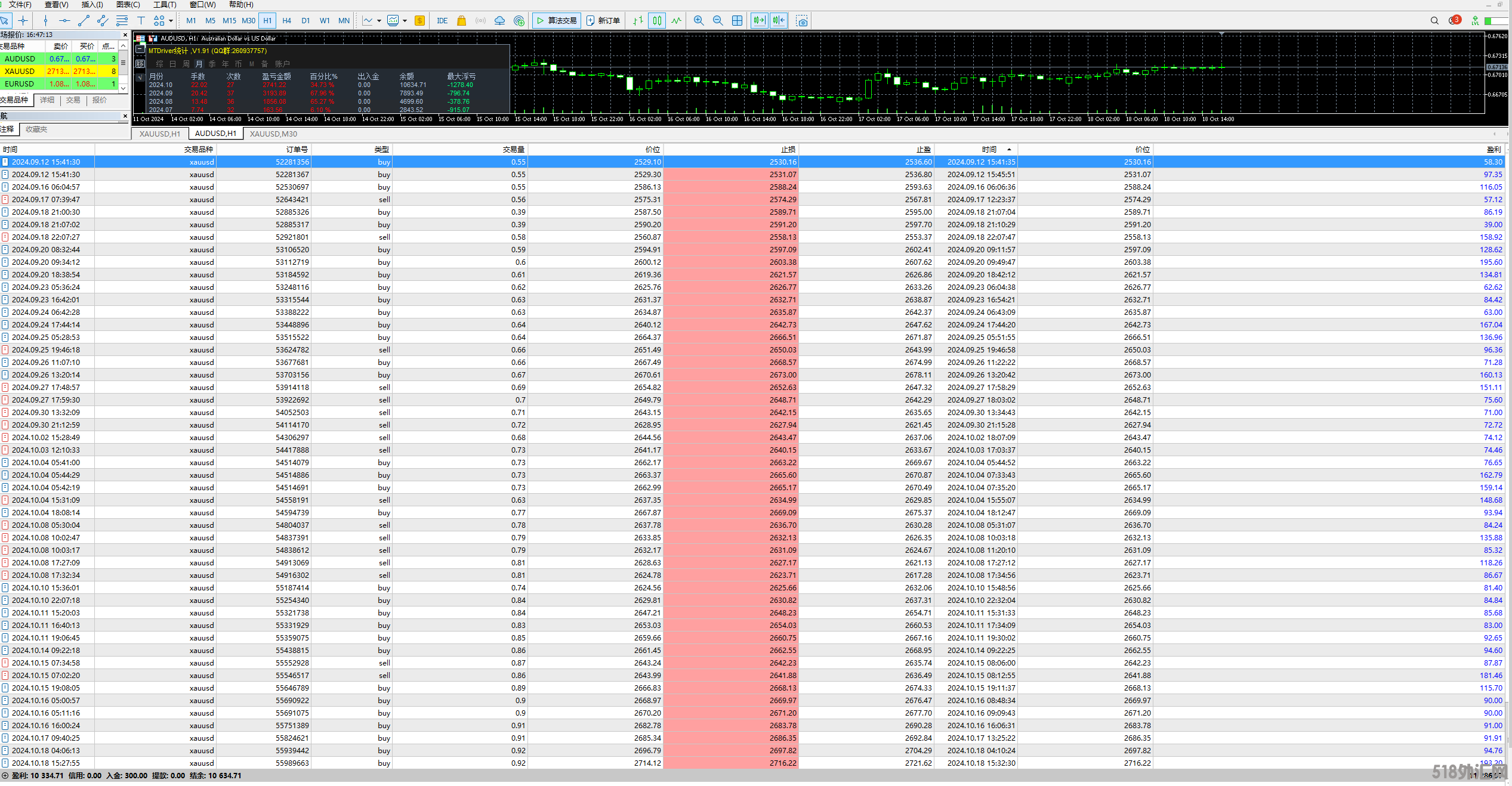Choose the Fibonacci retracement tool

coord(122,20)
